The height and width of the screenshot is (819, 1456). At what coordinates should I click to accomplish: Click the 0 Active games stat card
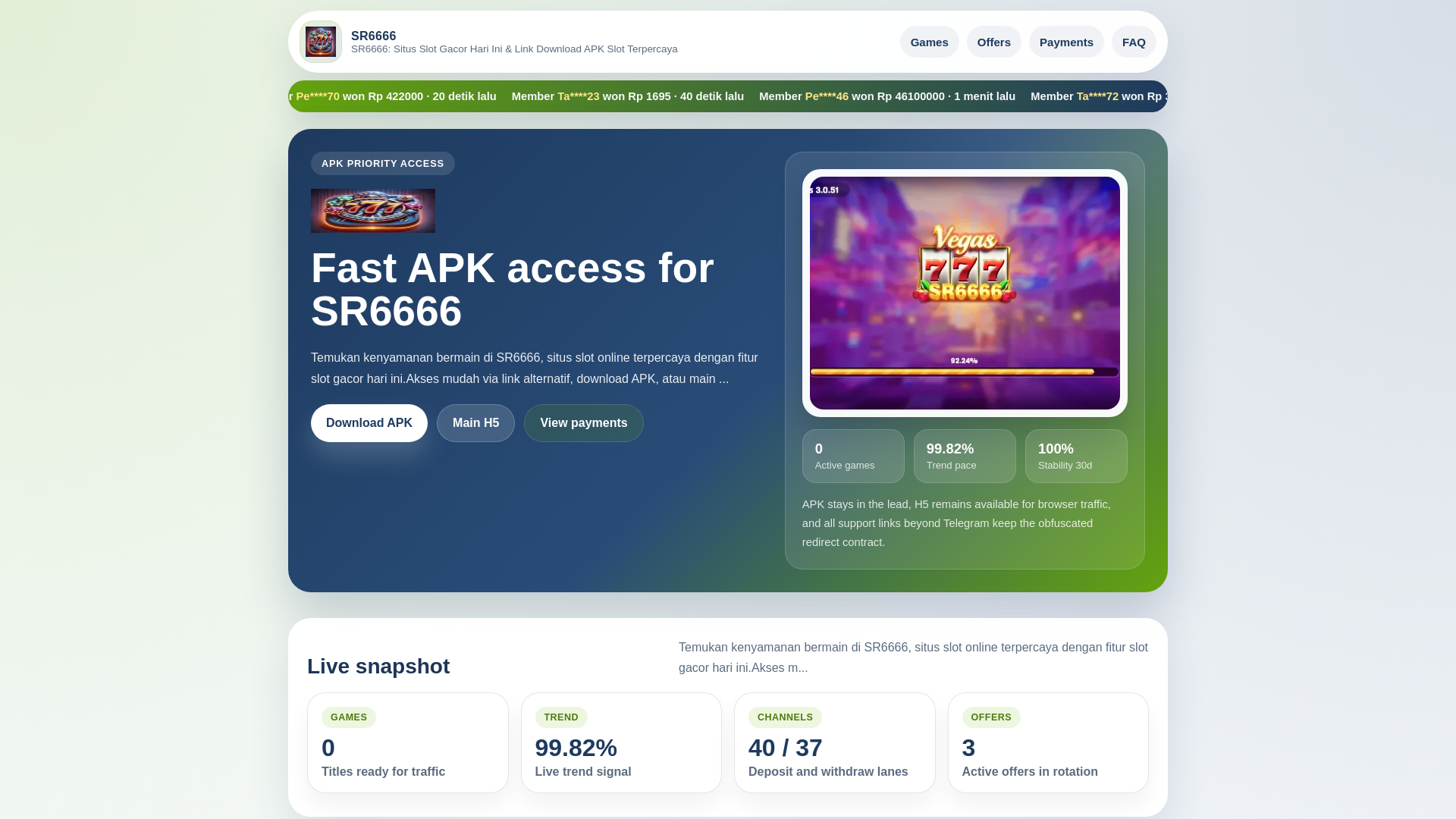853,457
